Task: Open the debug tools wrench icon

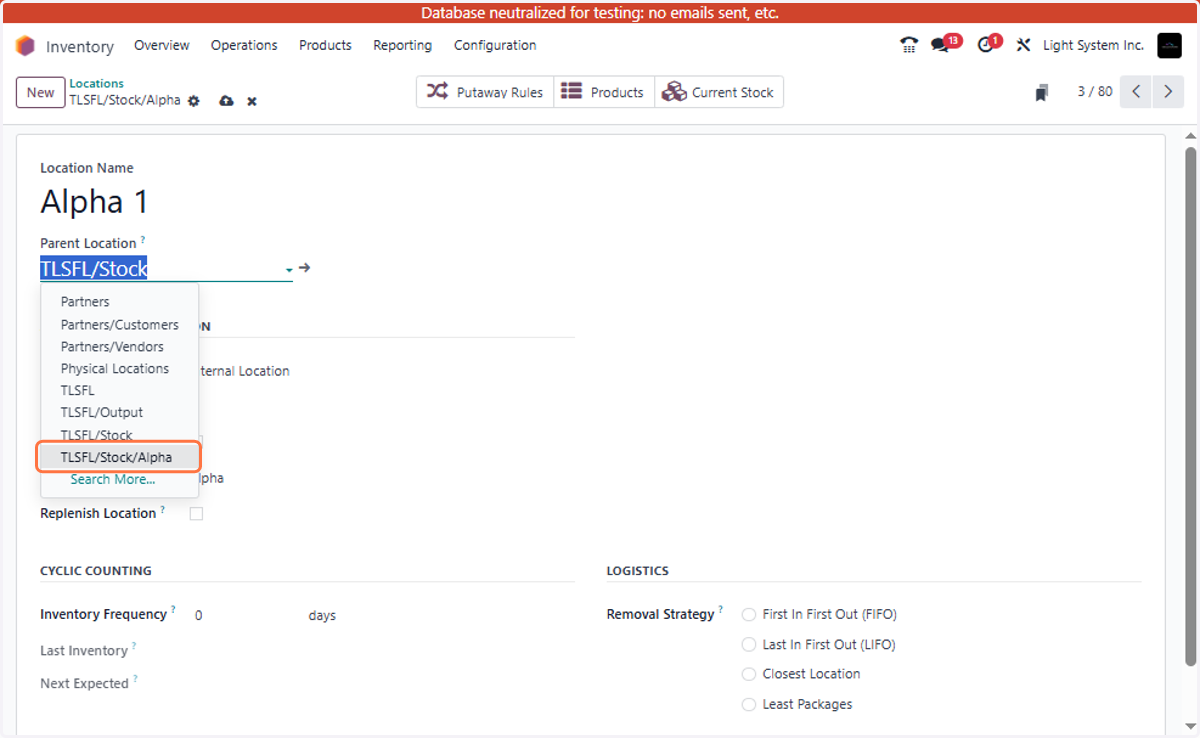Action: 1023,45
